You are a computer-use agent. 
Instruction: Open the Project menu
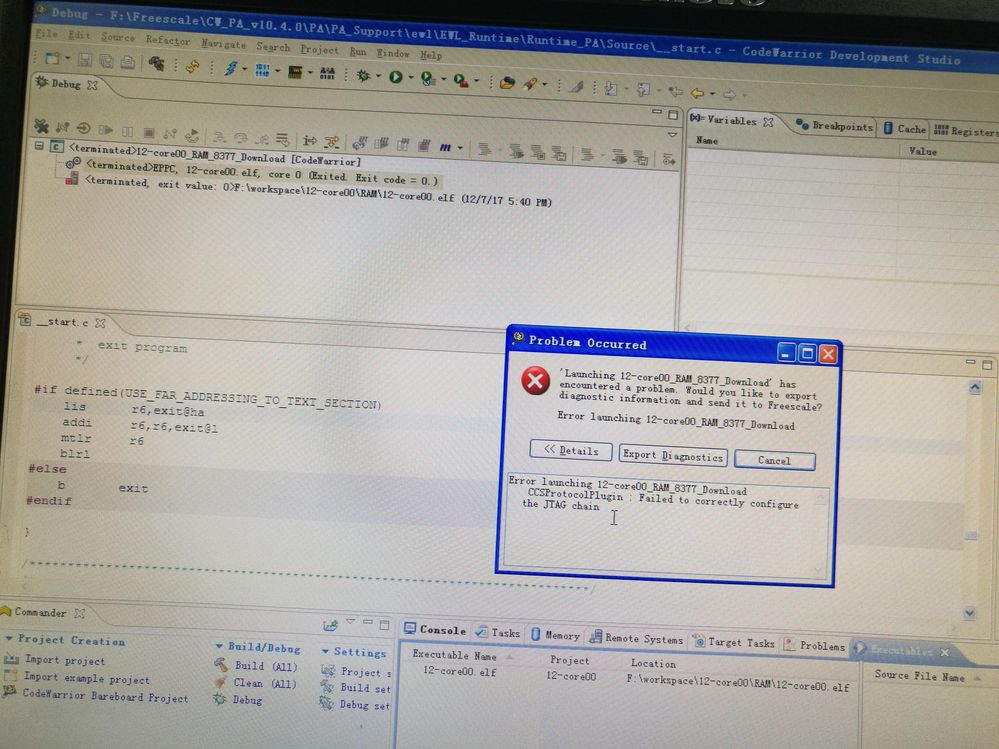[x=319, y=49]
